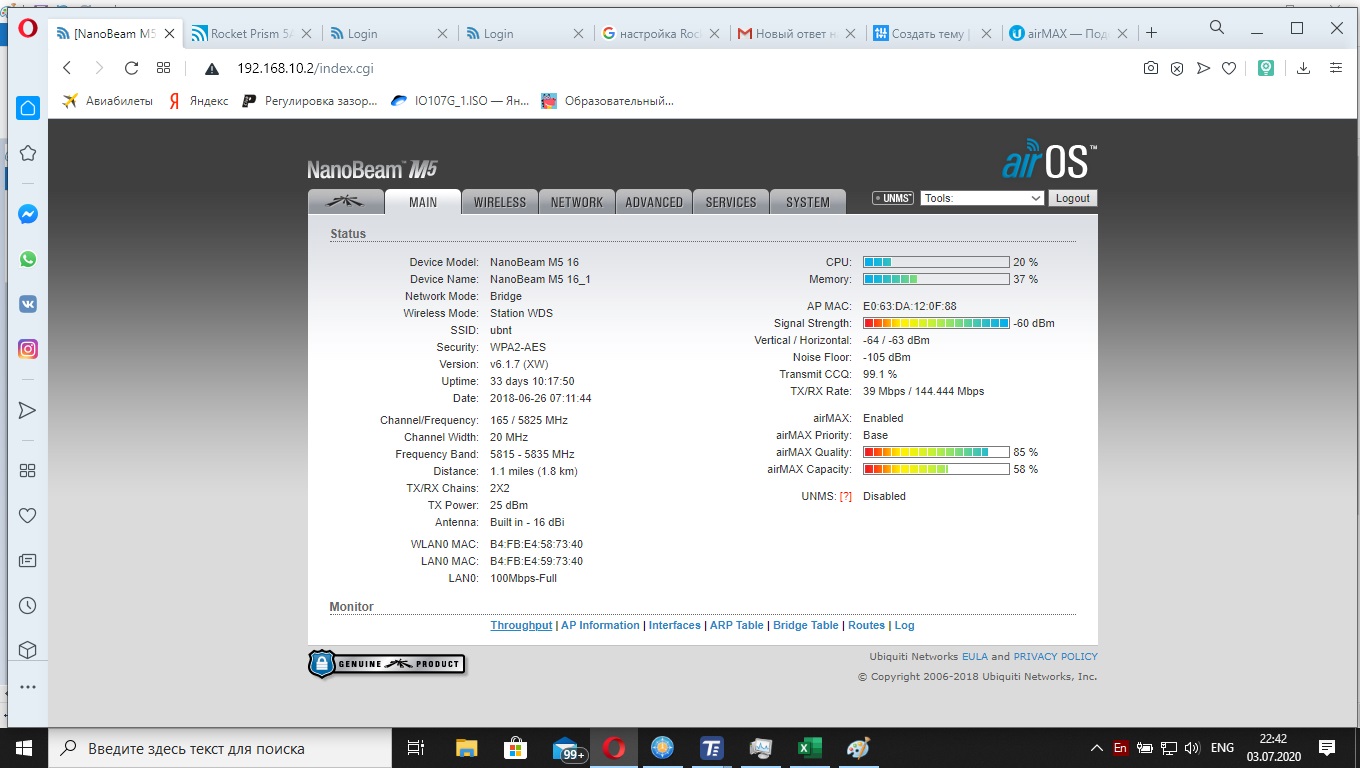Open notification center icon
This screenshot has width=1360, height=768.
tap(1327, 748)
